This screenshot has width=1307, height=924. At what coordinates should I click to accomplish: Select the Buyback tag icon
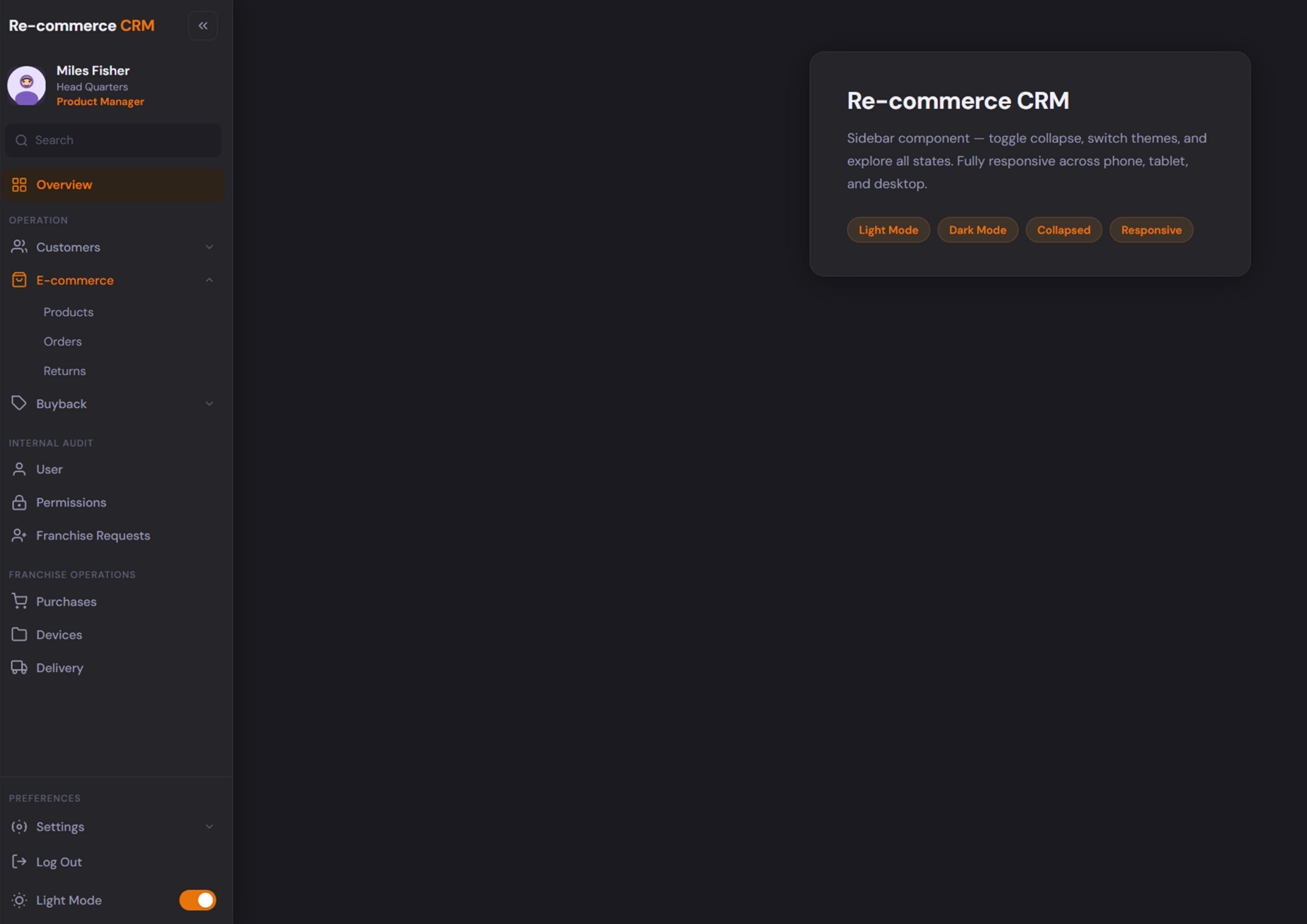(19, 403)
